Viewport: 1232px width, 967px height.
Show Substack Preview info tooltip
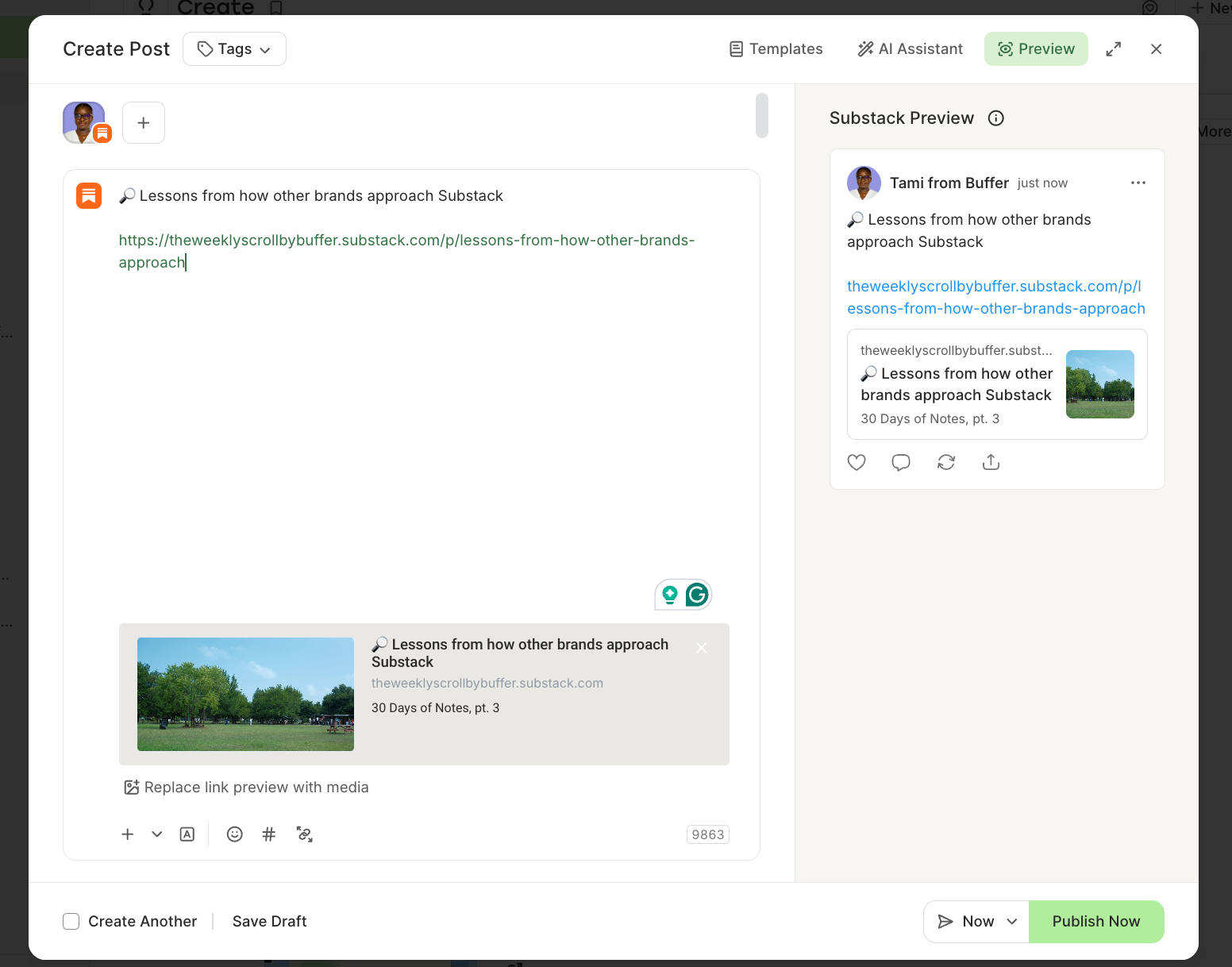[x=996, y=118]
